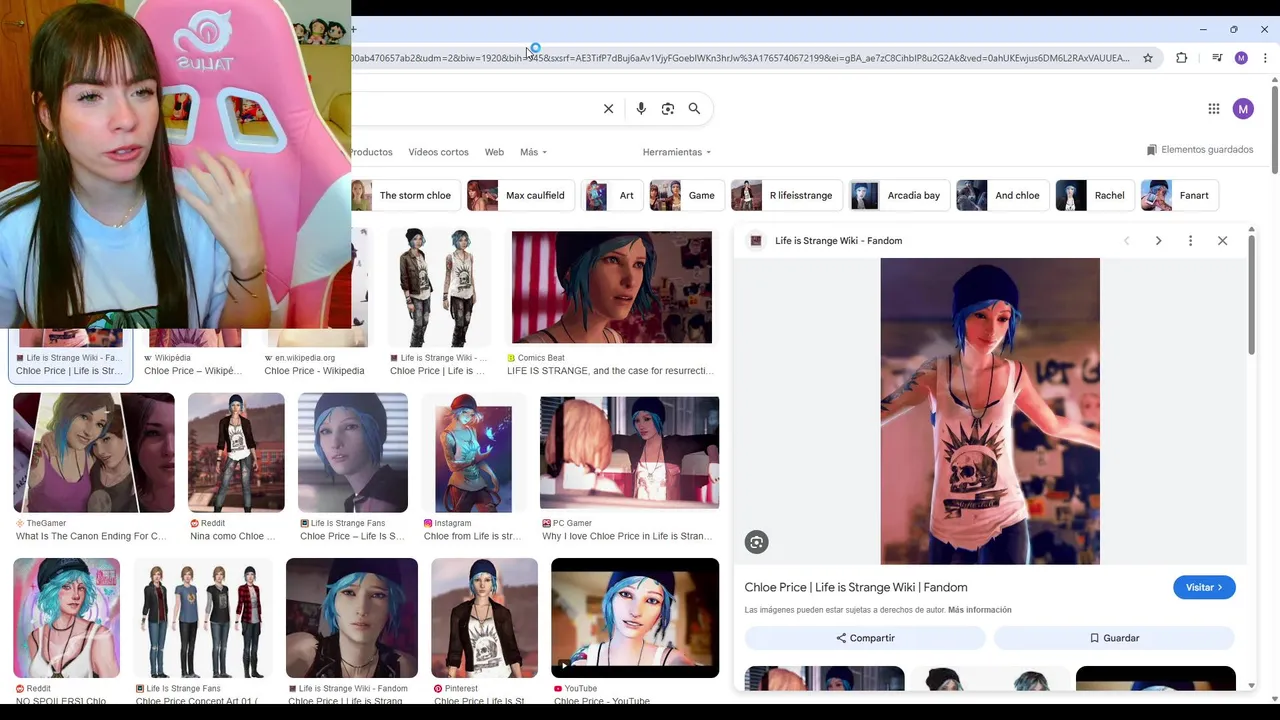Screen dimensions: 1280x720
Task: Filter by Art chip
Action: click(614, 196)
